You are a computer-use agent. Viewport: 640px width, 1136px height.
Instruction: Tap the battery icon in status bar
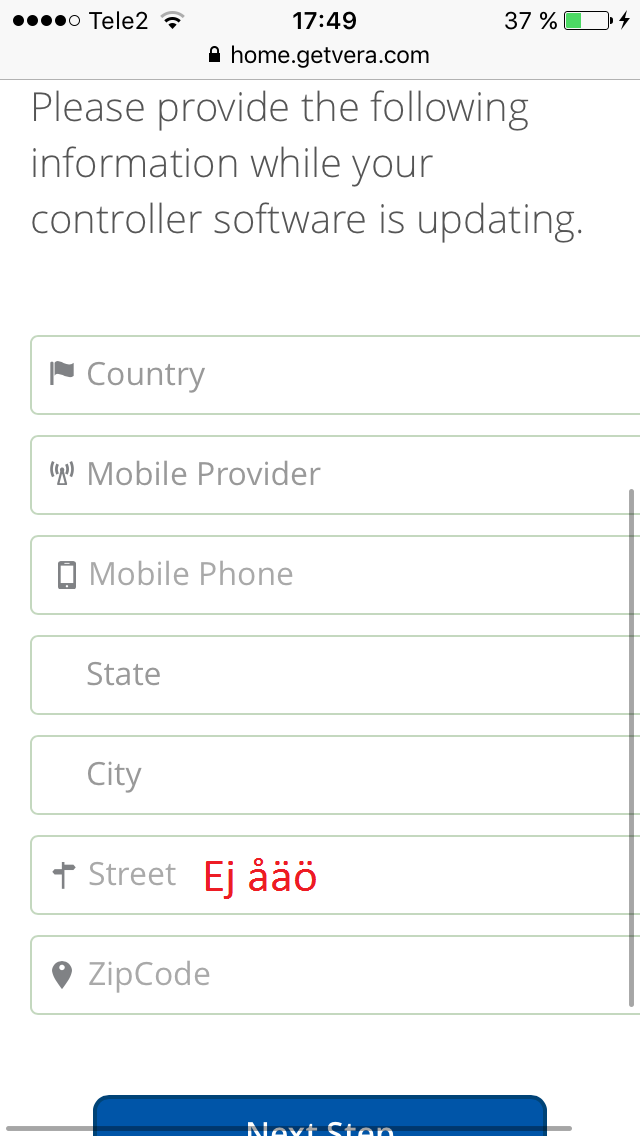588,20
